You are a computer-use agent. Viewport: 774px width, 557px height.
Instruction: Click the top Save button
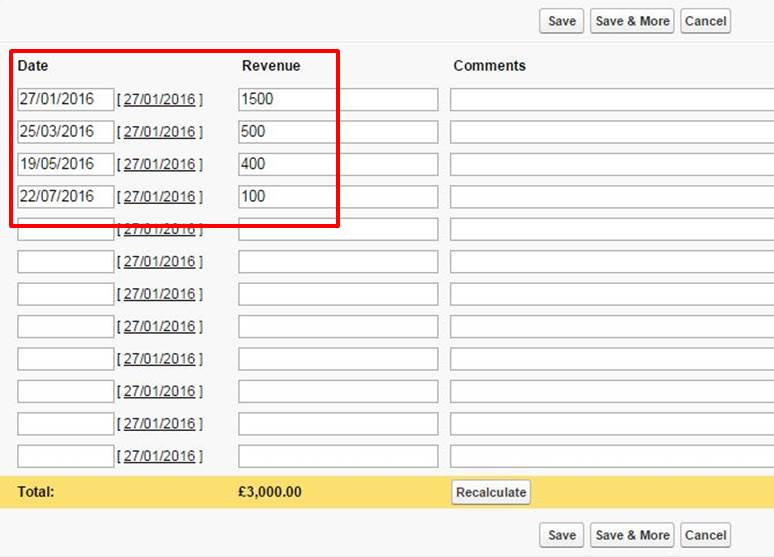coord(562,21)
